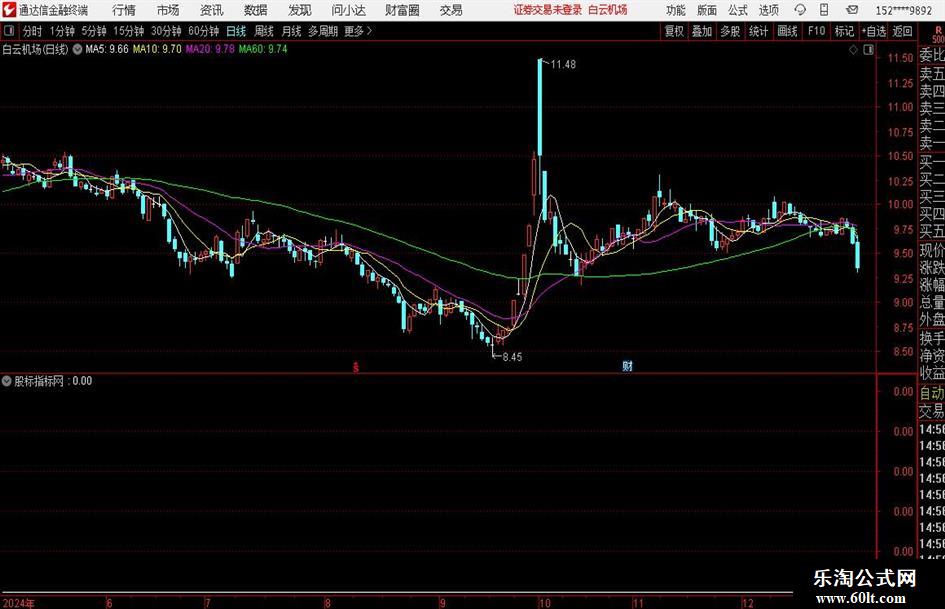Screen dimensions: 945x609
Task: Click 证券交易未登录 login link
Action: tap(548, 10)
